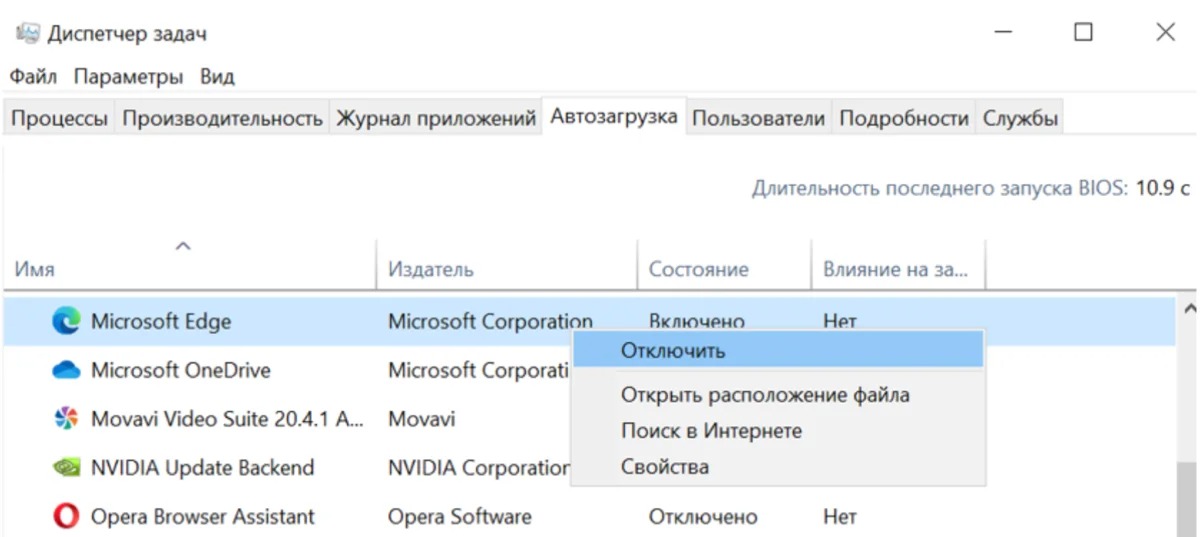Switch to the Службы tab
Viewport: 1200px width, 537px height.
(1020, 118)
